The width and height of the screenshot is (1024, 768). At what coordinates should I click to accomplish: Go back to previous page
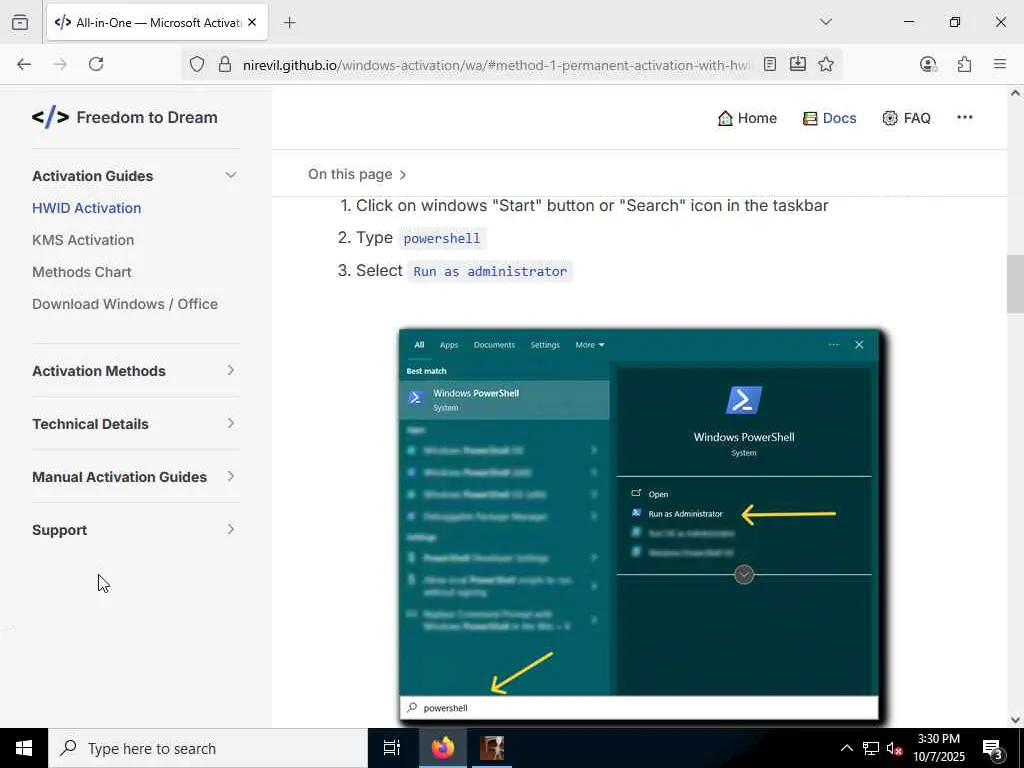24,64
